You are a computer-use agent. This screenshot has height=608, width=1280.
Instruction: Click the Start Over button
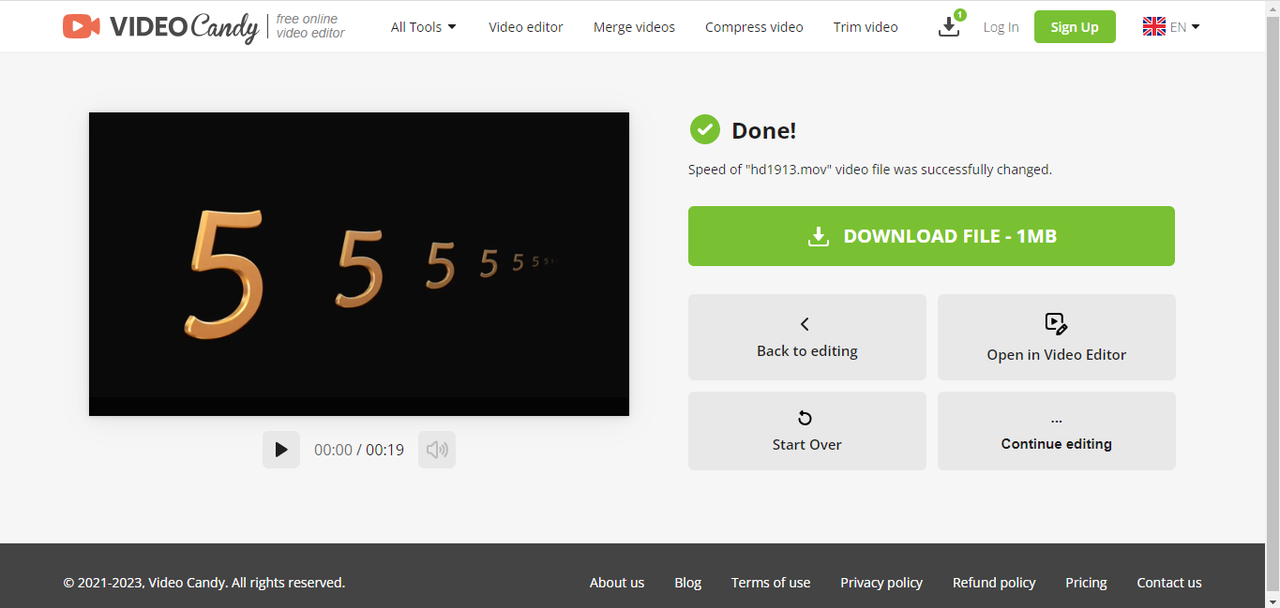pyautogui.click(x=807, y=431)
